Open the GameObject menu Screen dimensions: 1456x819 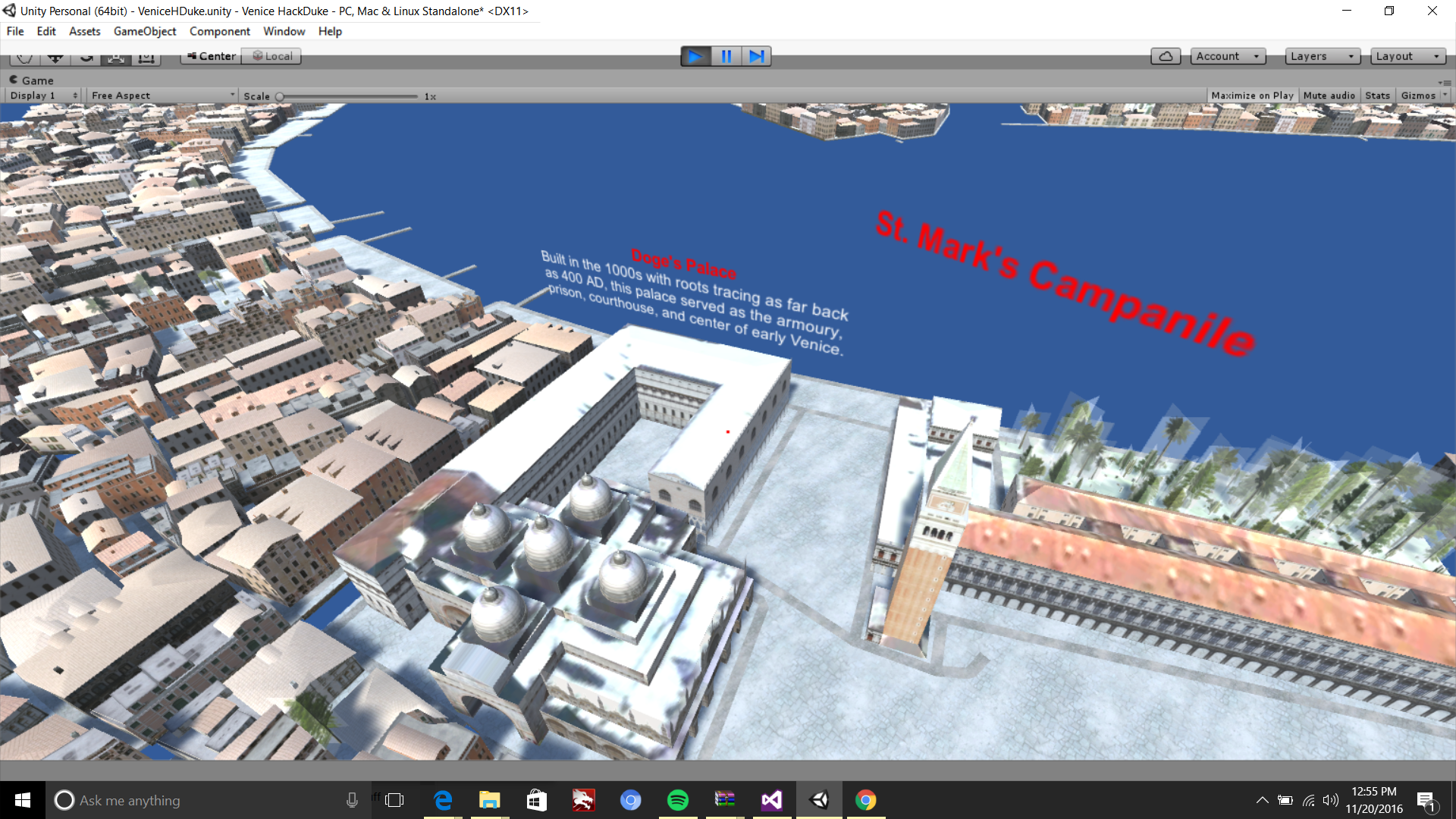[x=144, y=31]
